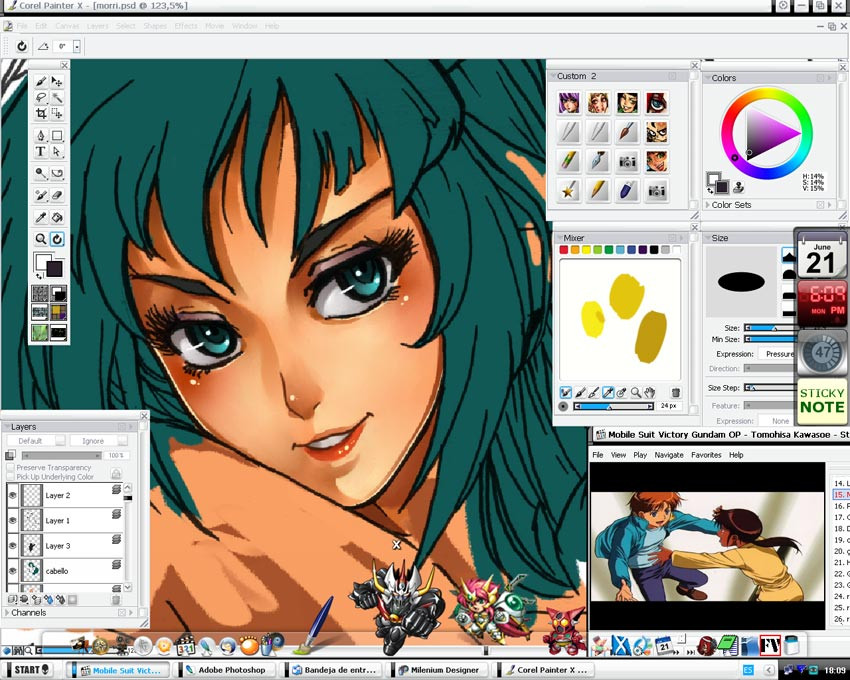Enable the Preserve Transparency checkbox
Image resolution: width=850 pixels, height=680 pixels.
coord(10,467)
